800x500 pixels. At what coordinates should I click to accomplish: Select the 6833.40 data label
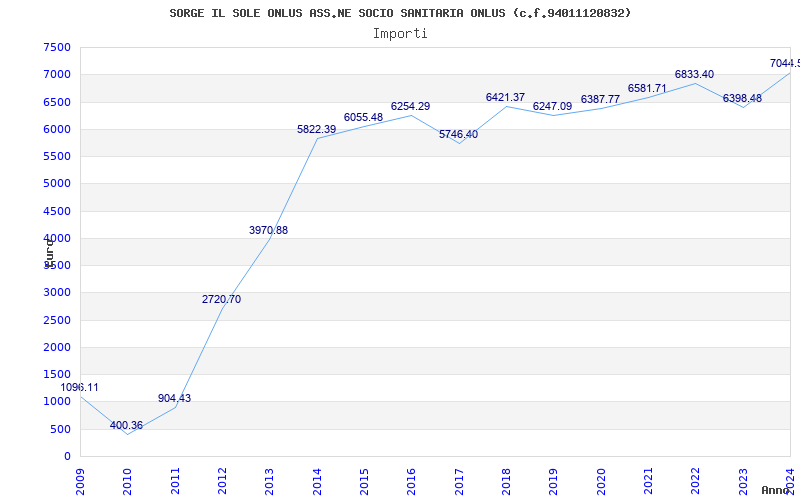click(x=694, y=74)
